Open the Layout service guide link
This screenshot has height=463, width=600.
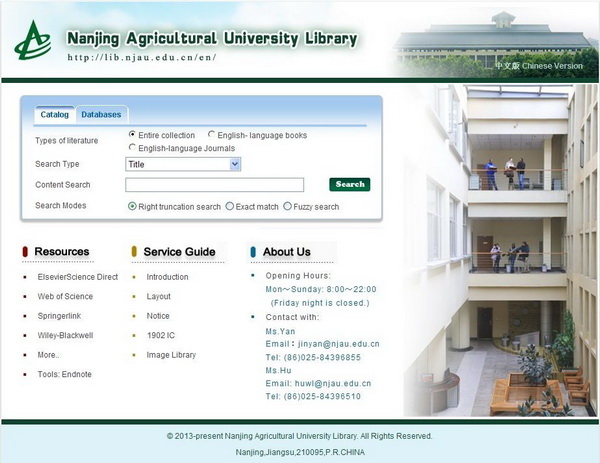pos(158,297)
